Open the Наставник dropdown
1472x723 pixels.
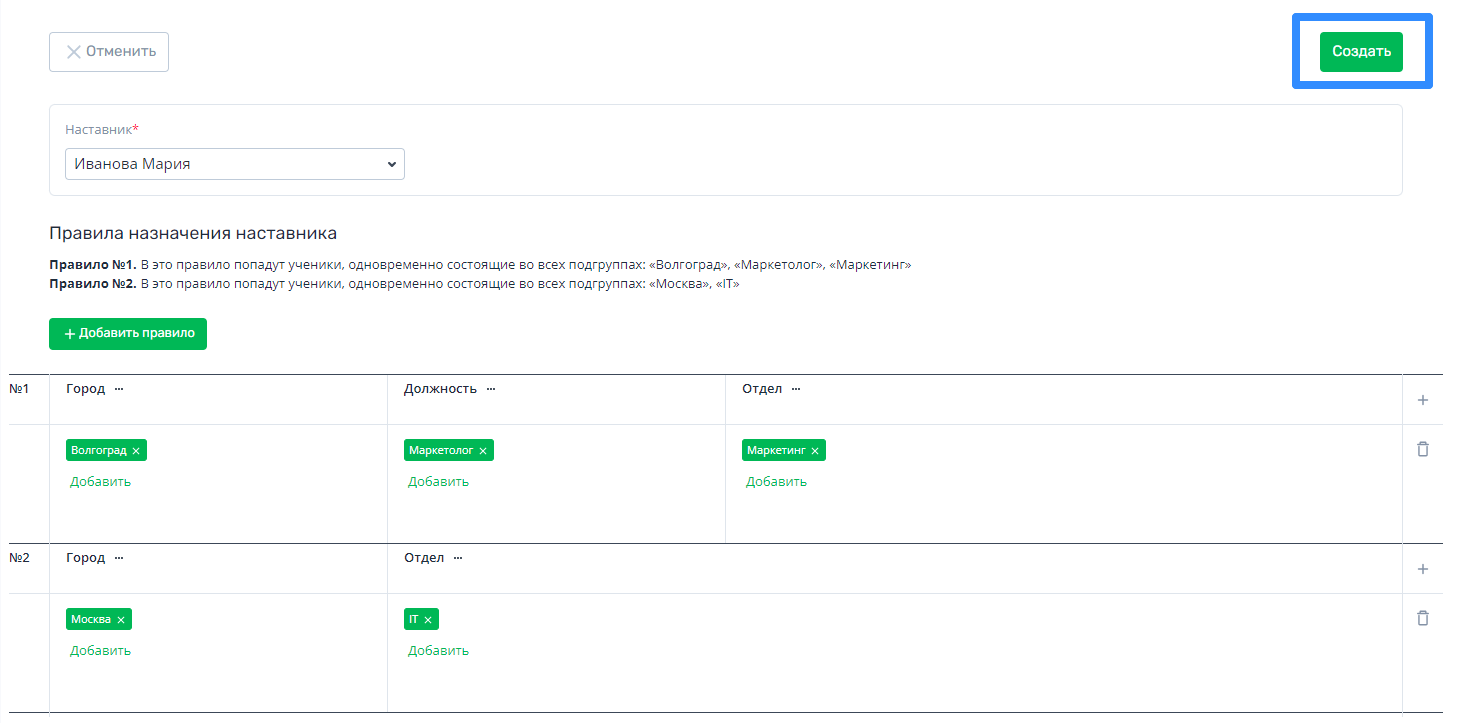[235, 165]
